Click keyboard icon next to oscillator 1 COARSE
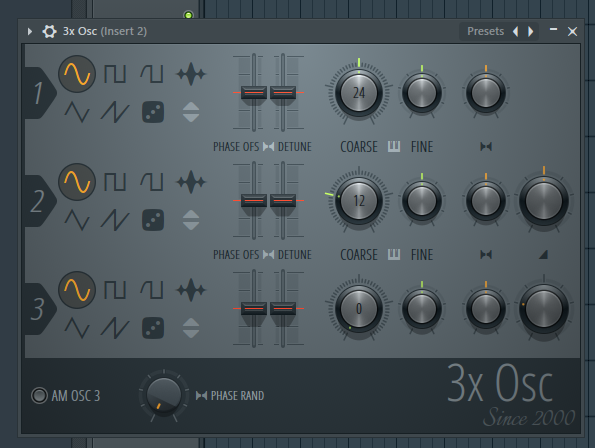The height and width of the screenshot is (448, 595). click(x=394, y=146)
